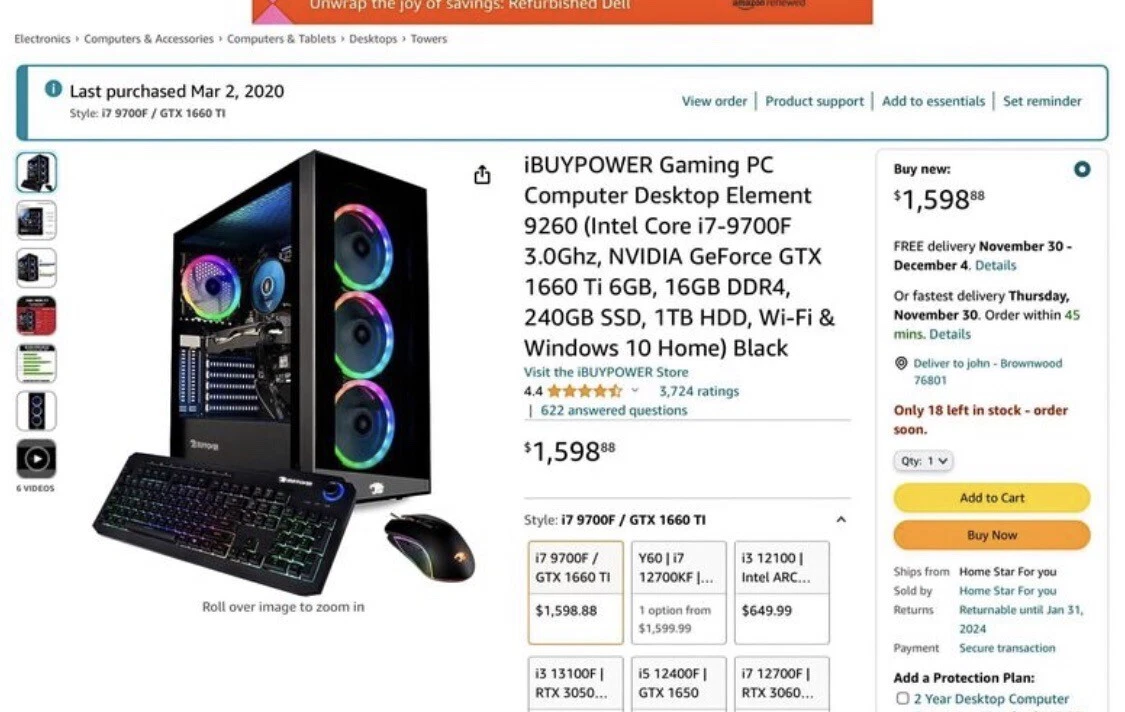Open the View order link
Viewport: 1125px width, 712px height.
[x=714, y=101]
